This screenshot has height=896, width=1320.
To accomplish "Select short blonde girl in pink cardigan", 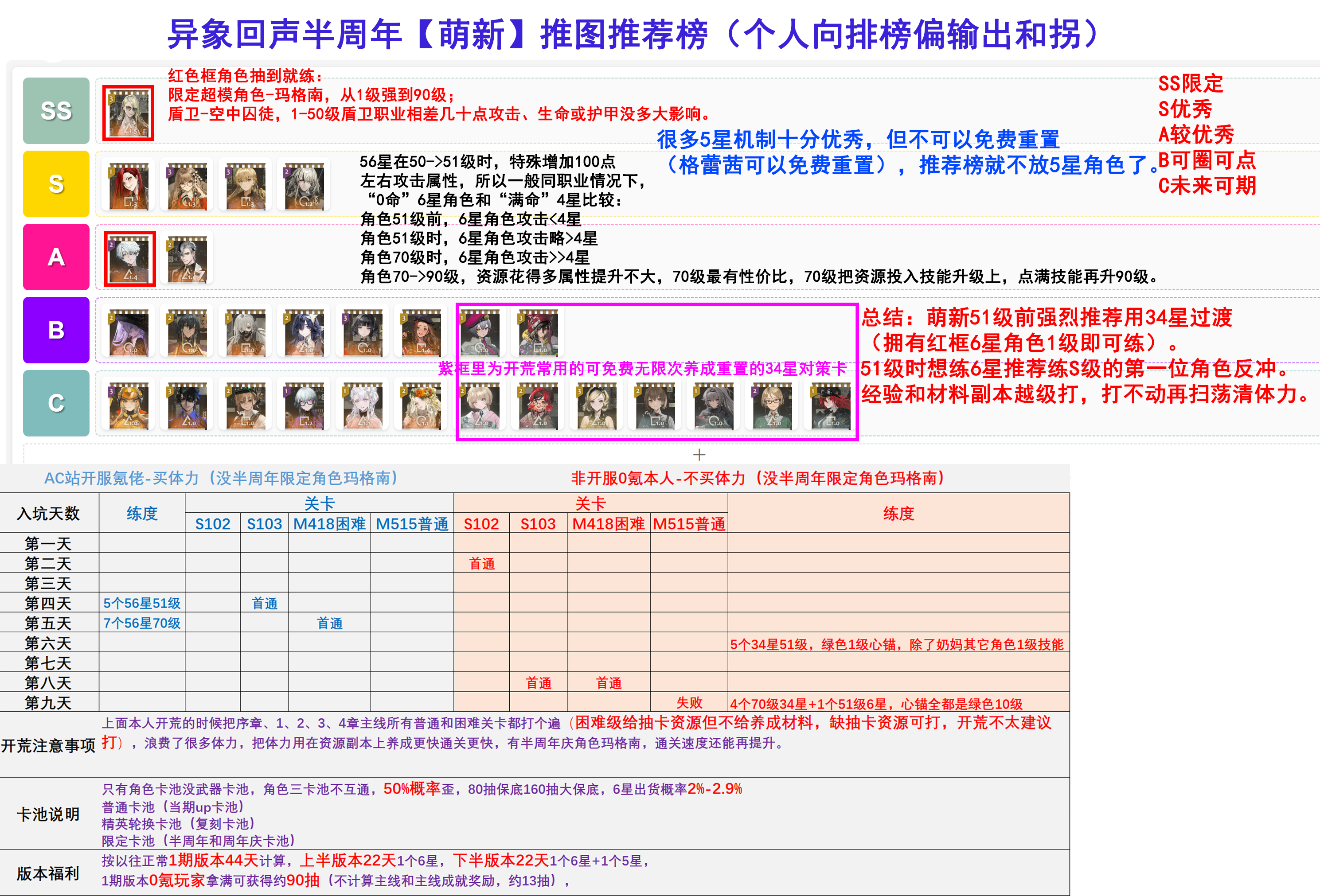I will point(480,405).
